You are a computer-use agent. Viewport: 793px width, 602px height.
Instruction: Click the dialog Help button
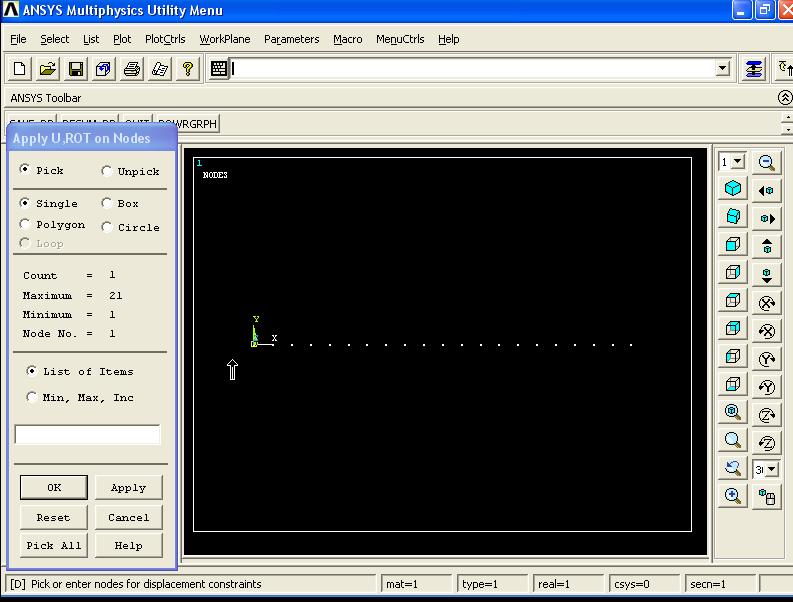pos(128,545)
